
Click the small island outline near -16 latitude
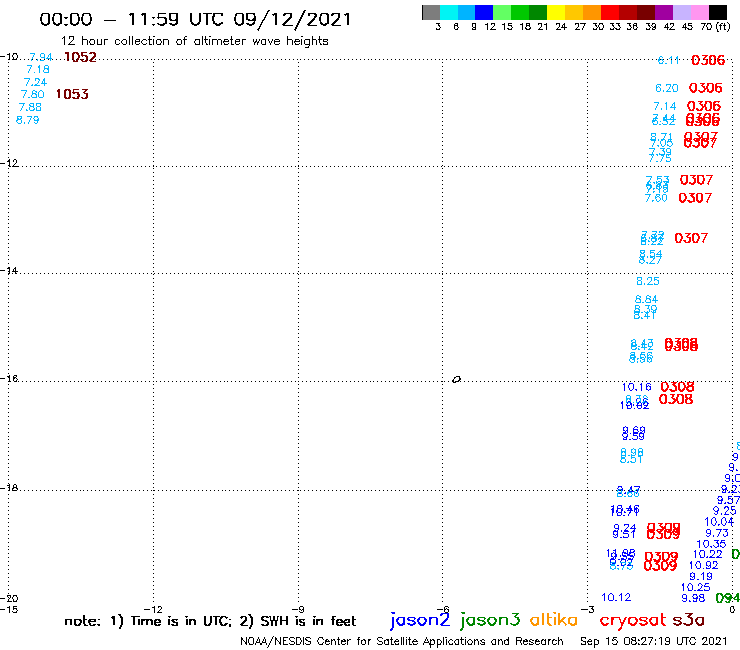pyautogui.click(x=456, y=379)
